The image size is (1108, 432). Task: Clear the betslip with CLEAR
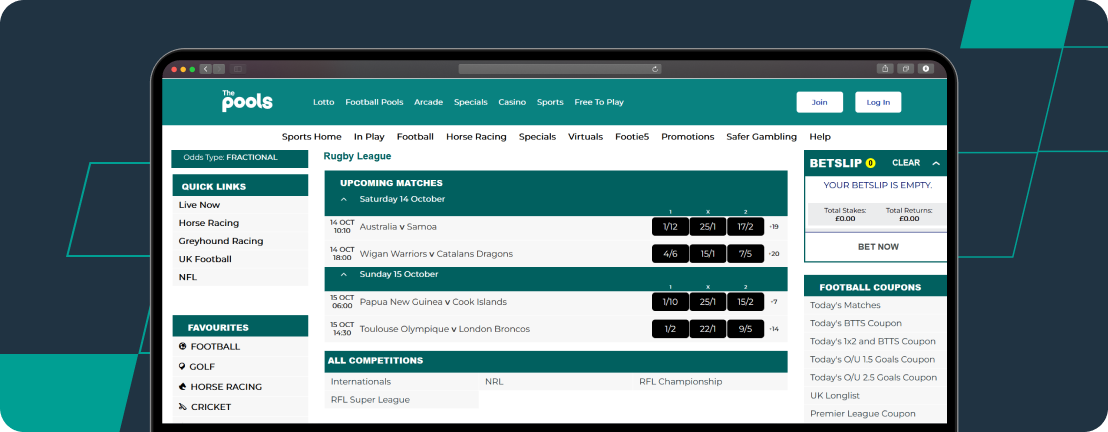(x=906, y=163)
